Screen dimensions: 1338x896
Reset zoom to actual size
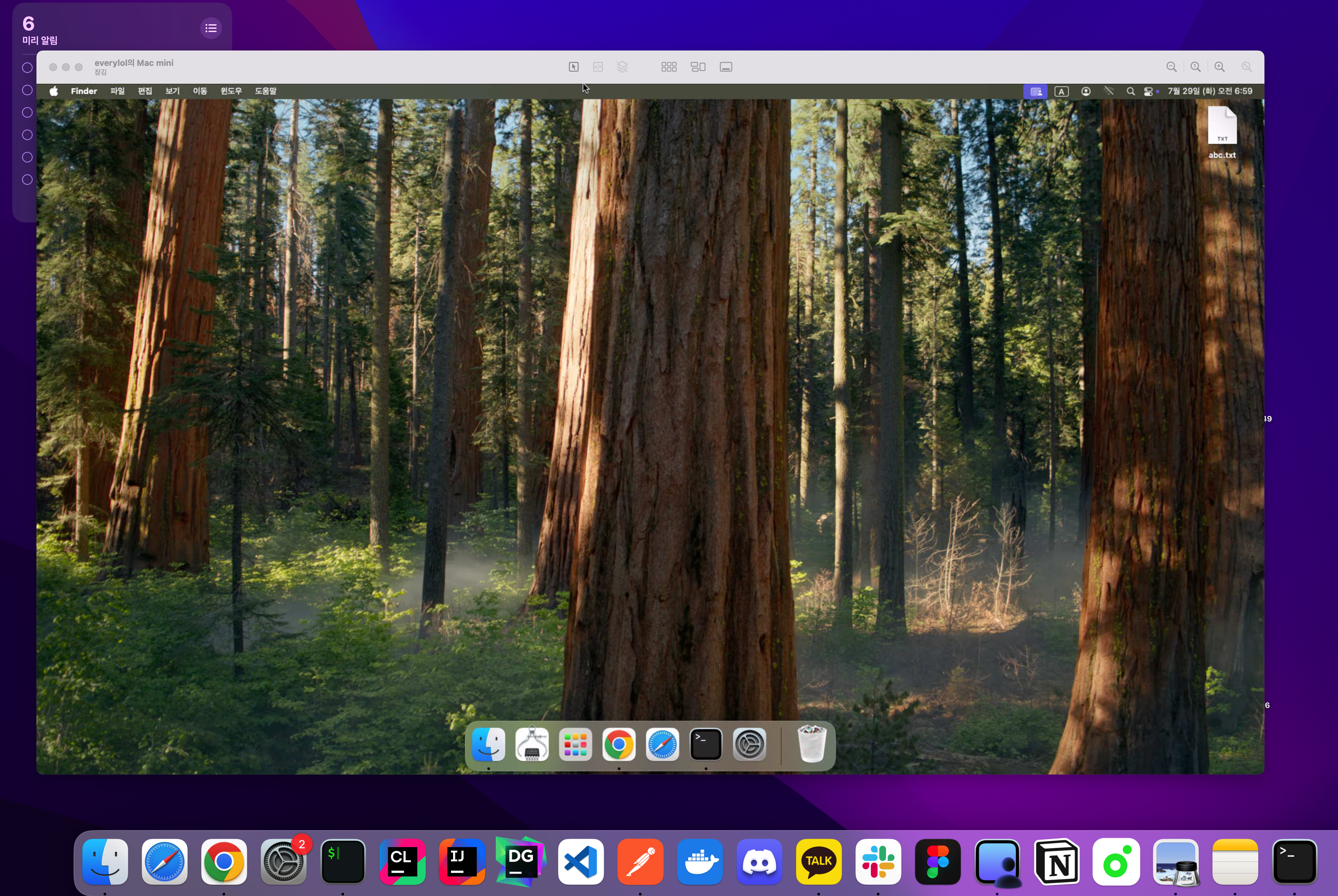1195,67
